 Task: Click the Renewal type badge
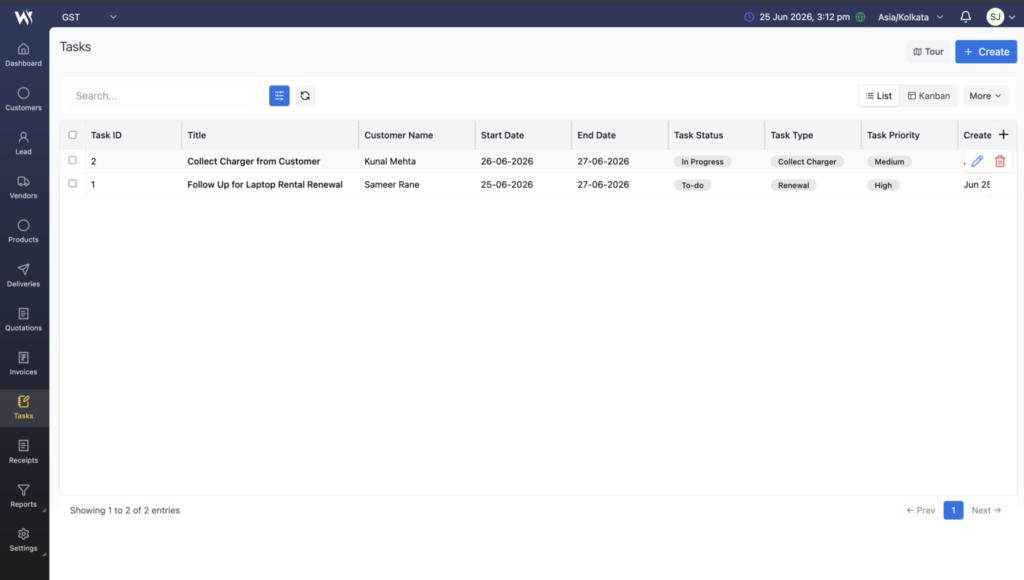[x=793, y=185]
